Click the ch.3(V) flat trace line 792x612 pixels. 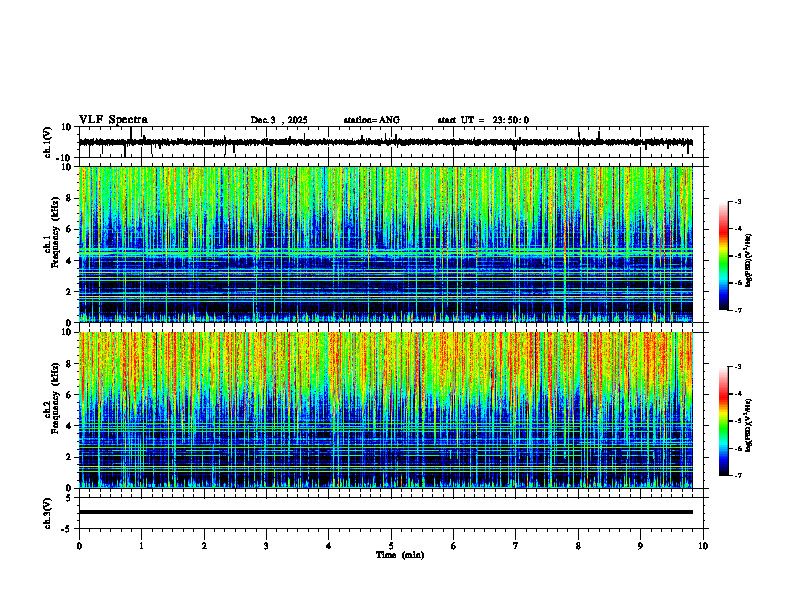click(x=386, y=512)
